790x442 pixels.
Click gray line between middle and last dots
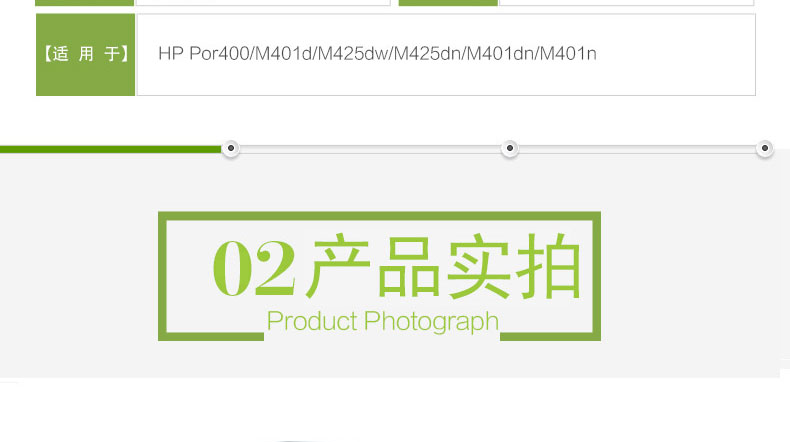pos(637,149)
